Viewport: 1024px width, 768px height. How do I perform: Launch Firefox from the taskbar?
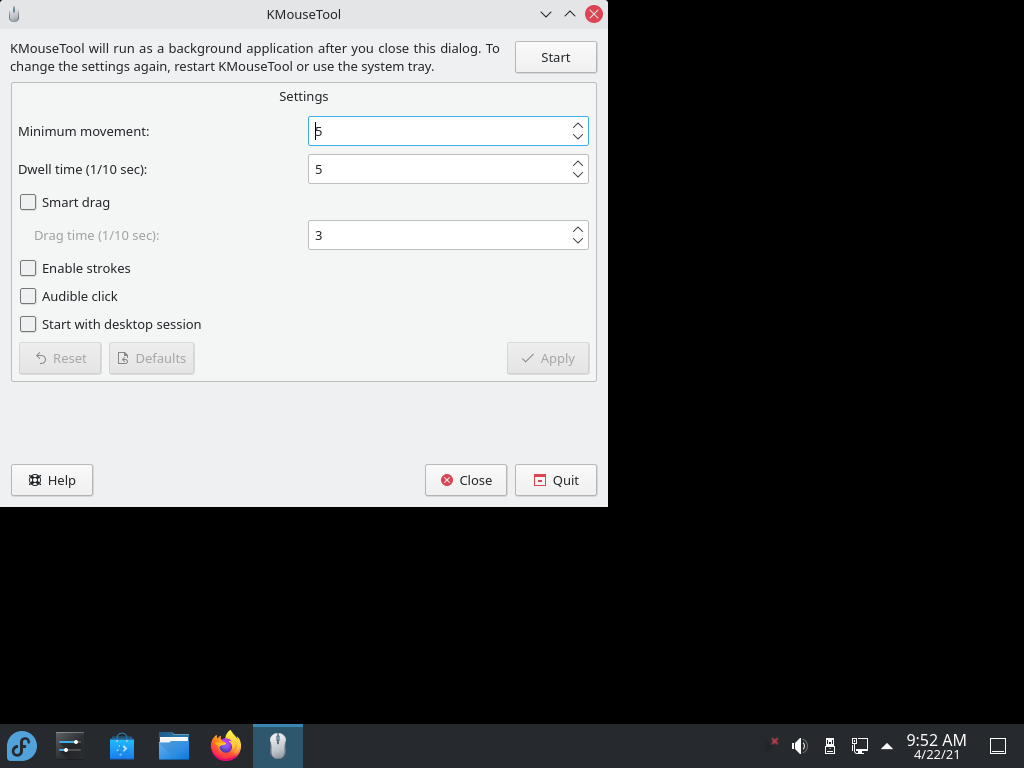tap(226, 746)
